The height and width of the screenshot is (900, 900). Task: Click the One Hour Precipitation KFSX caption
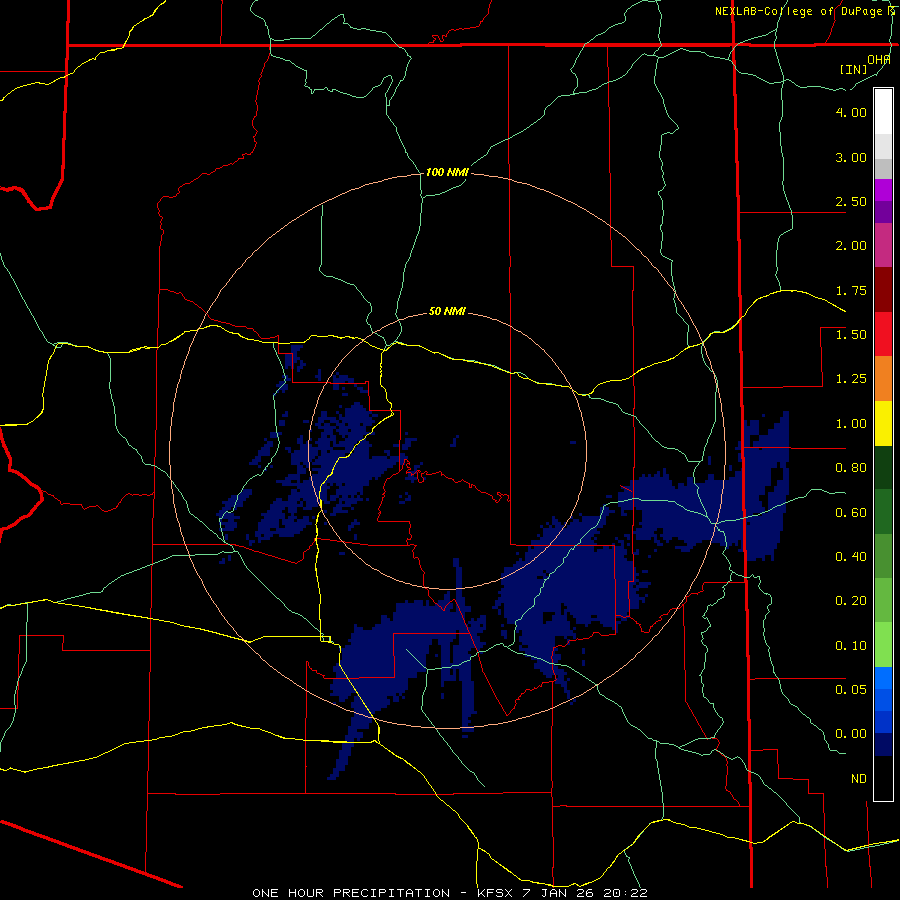point(450,893)
